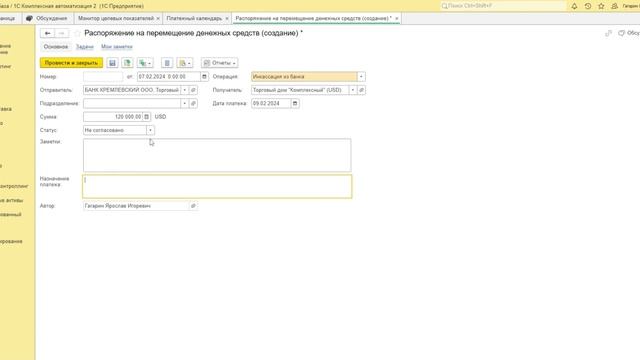Viewport: 640px width, 360px height.
Task: Close the Платежный календарь tab
Action: click(227, 18)
